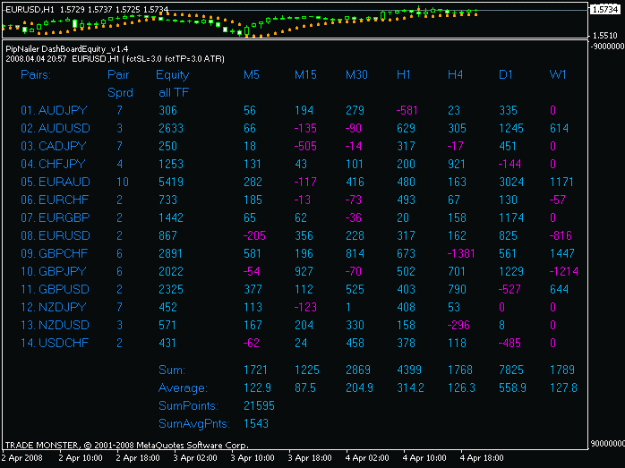Image resolution: width=625 pixels, height=468 pixels.
Task: Select the '08. EURUSD' pair row label
Action: 55,236
